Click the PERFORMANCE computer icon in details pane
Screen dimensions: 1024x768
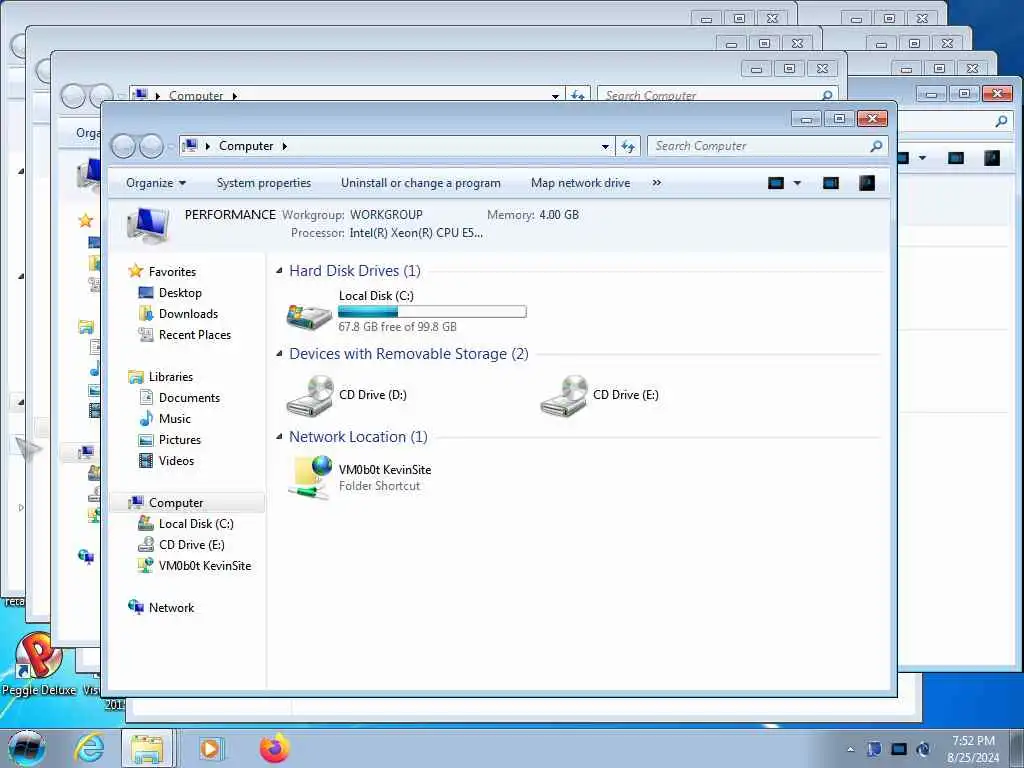(149, 224)
